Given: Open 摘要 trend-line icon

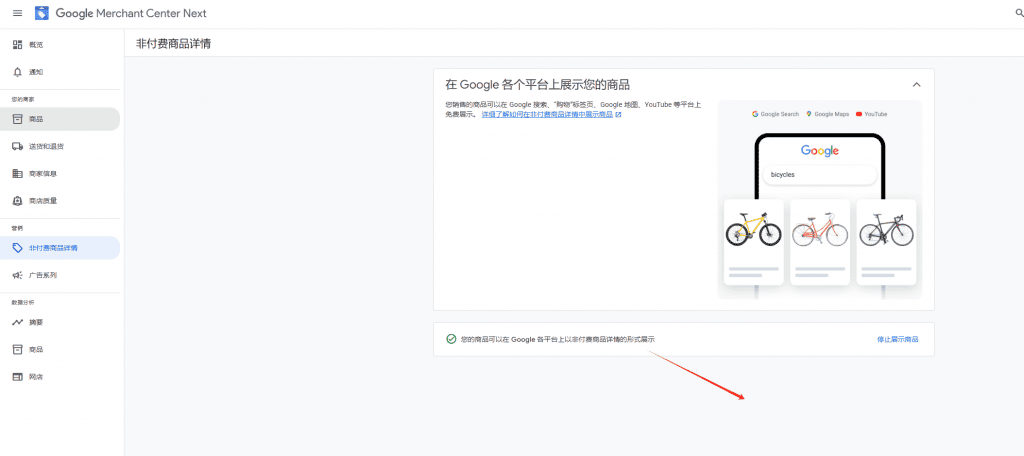Looking at the screenshot, I should (x=18, y=323).
